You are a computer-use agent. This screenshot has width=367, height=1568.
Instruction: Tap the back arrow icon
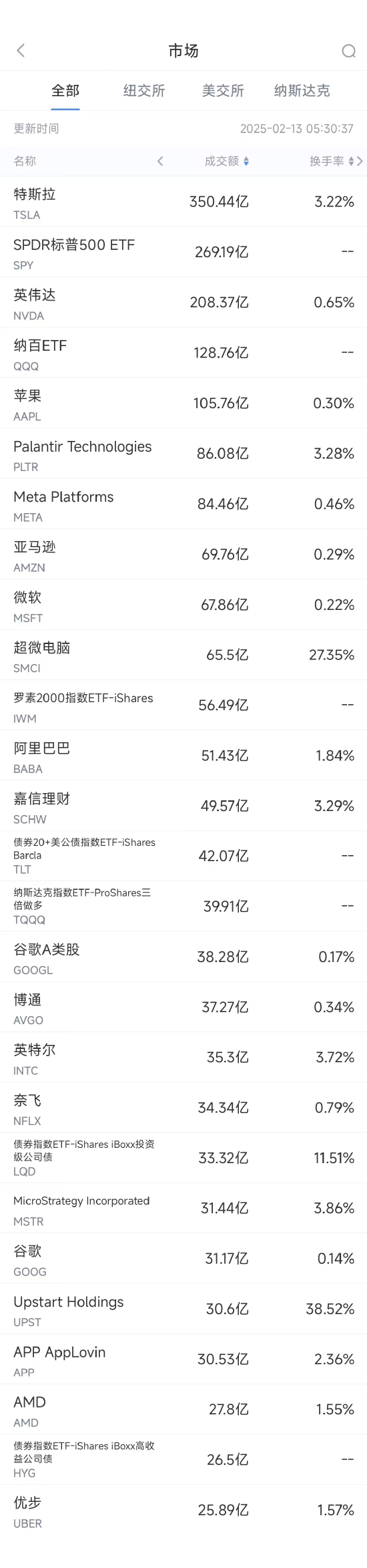point(21,51)
